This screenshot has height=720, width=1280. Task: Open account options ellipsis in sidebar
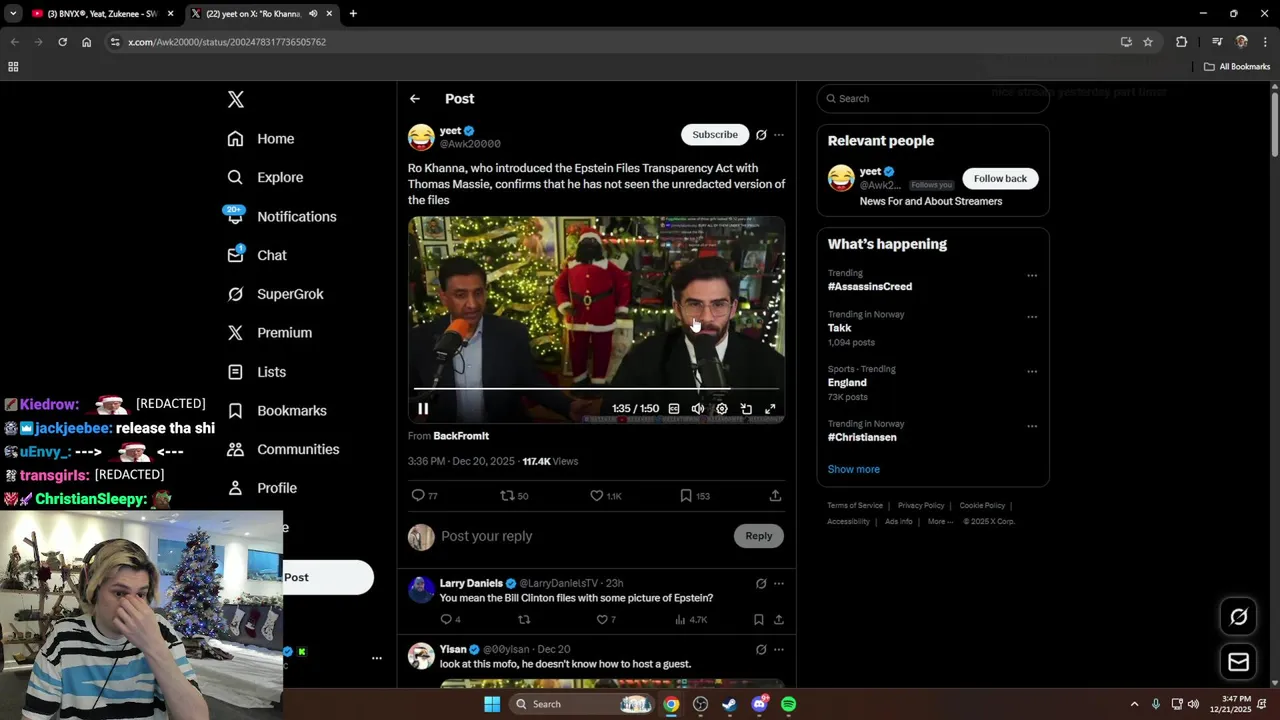[x=377, y=658]
